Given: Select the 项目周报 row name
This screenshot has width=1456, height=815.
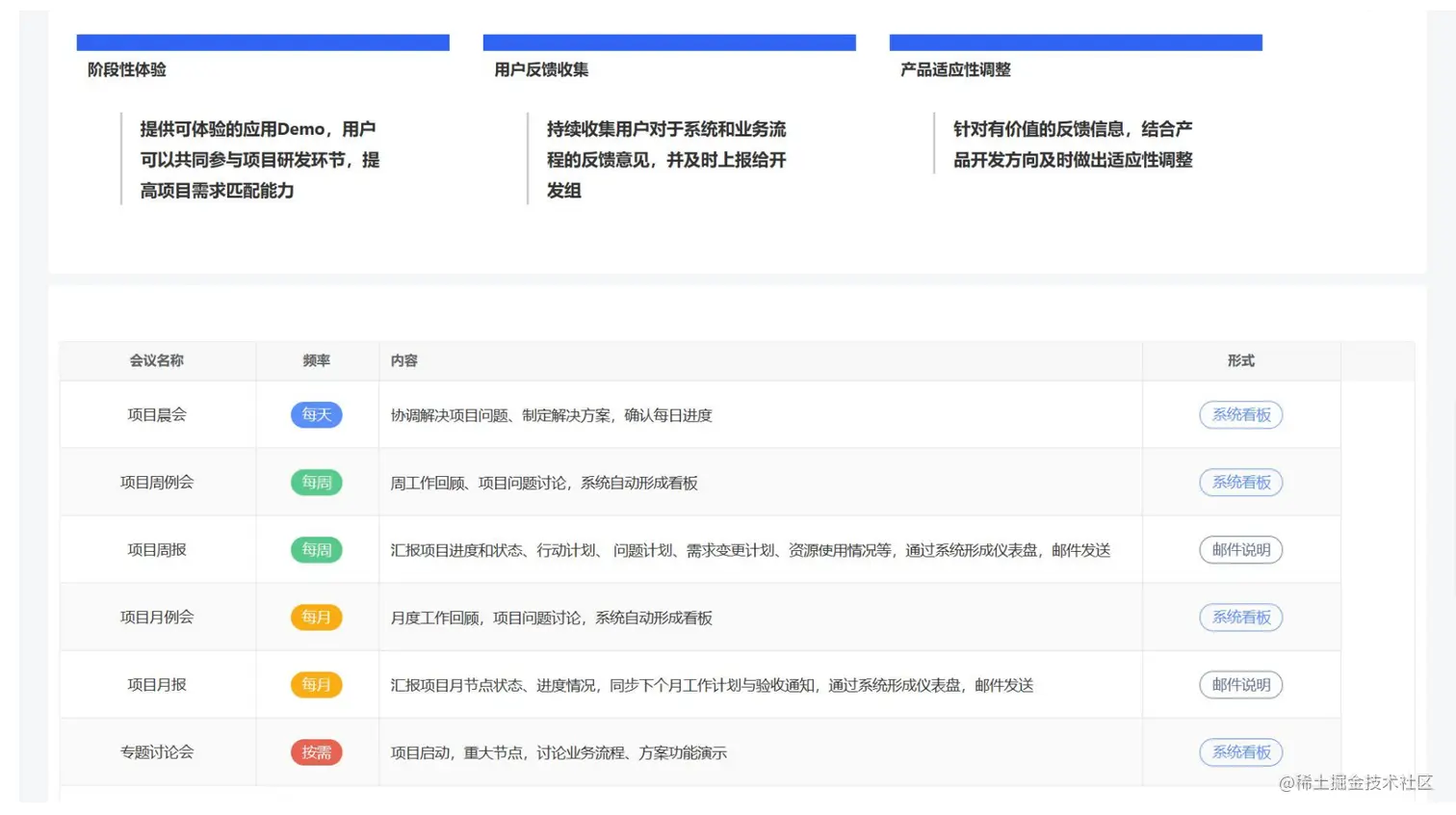Looking at the screenshot, I should 157,549.
